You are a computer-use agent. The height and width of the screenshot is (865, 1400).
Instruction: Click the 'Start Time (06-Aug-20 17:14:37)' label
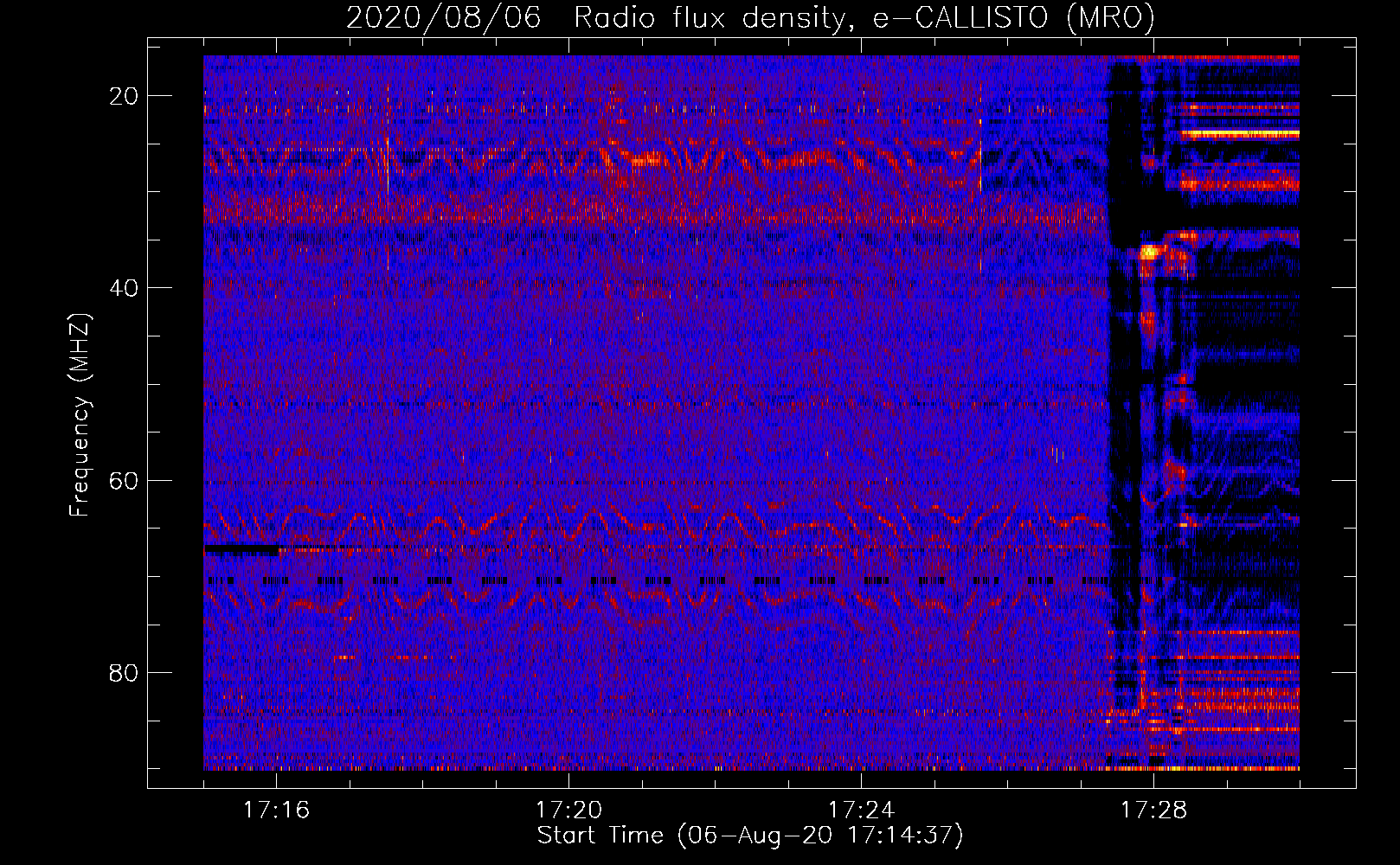click(x=750, y=836)
